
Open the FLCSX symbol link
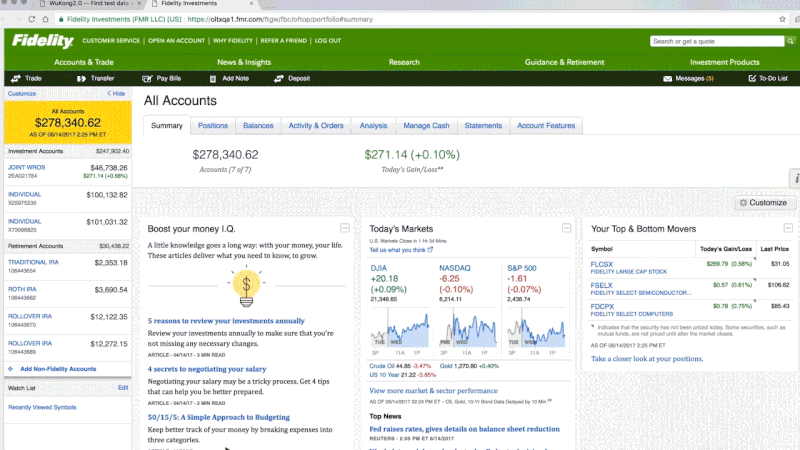(602, 264)
